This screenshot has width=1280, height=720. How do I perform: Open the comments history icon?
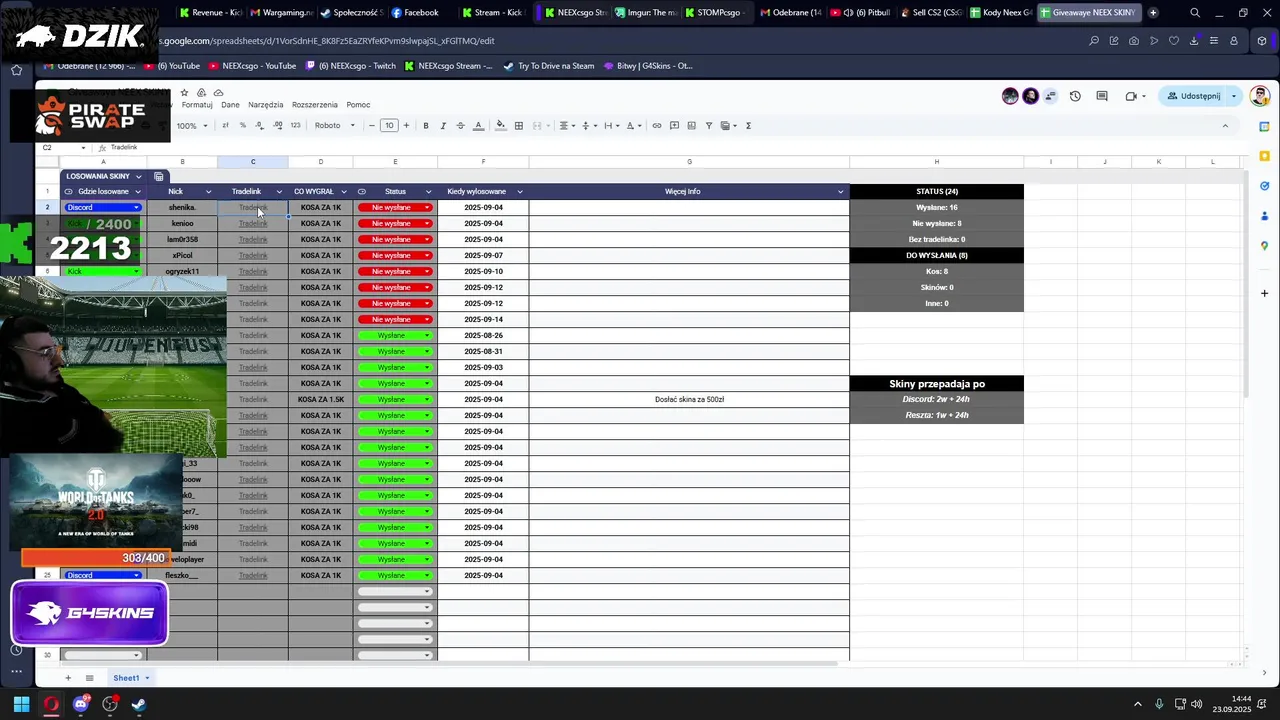click(1102, 96)
